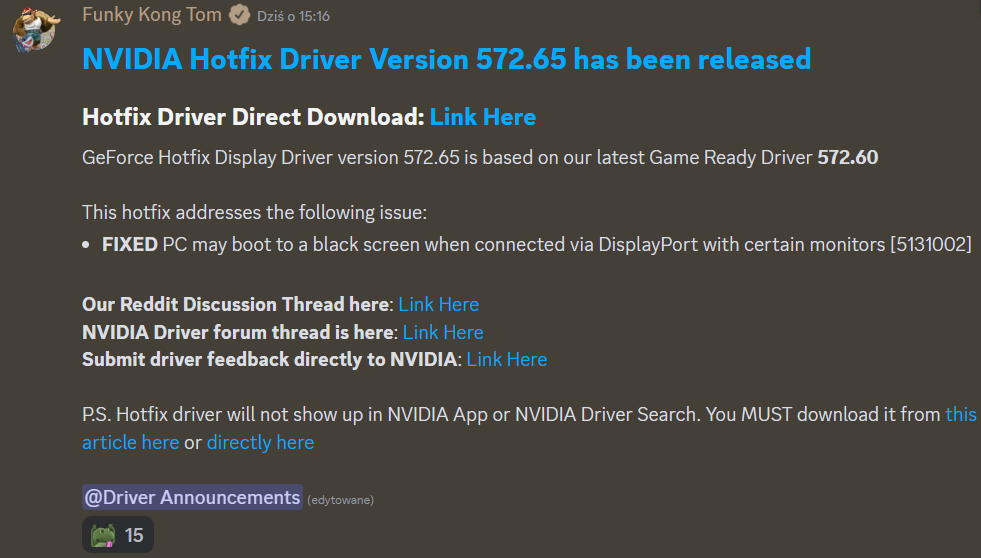This screenshot has height=558, width=981.
Task: Click the 'Hotfix Driver Direct Download:' heading text
Action: pos(253,117)
